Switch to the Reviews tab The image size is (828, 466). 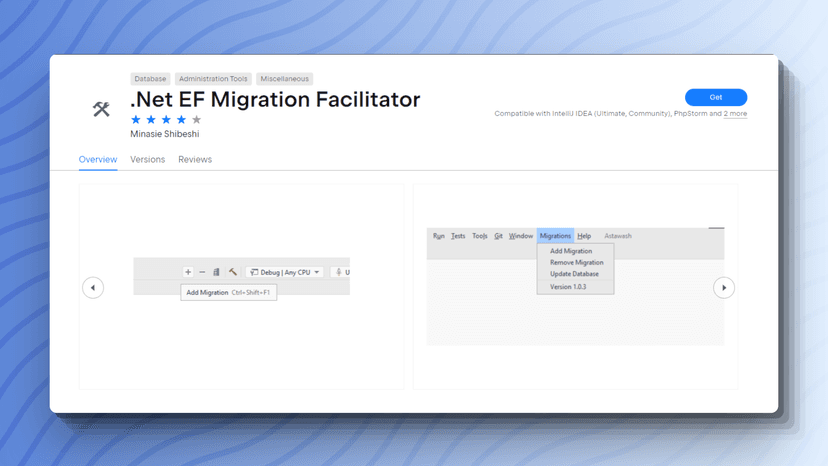pos(195,160)
